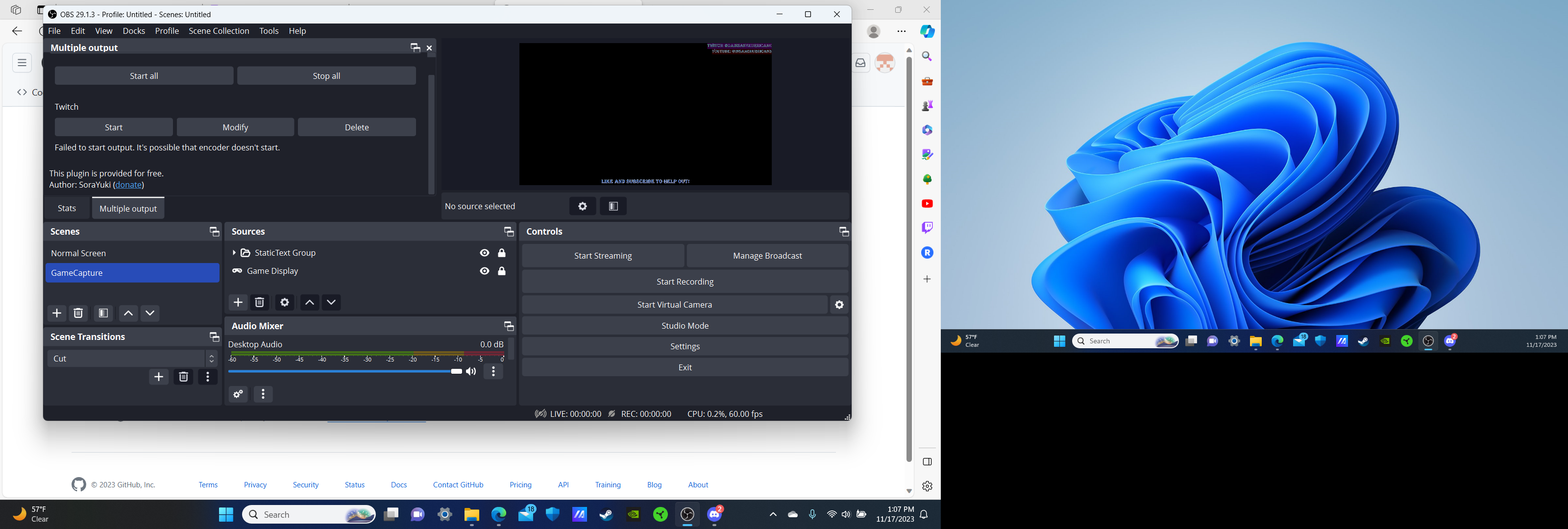Viewport: 1568px width, 529px height.
Task: Mute Desktop Audio with the speaker icon
Action: pyautogui.click(x=470, y=371)
